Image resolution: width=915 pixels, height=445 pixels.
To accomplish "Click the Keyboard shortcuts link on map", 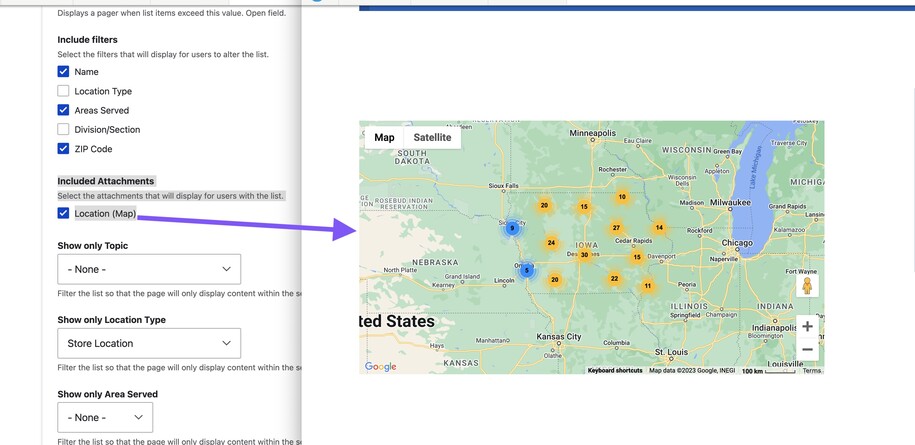I will [615, 371].
